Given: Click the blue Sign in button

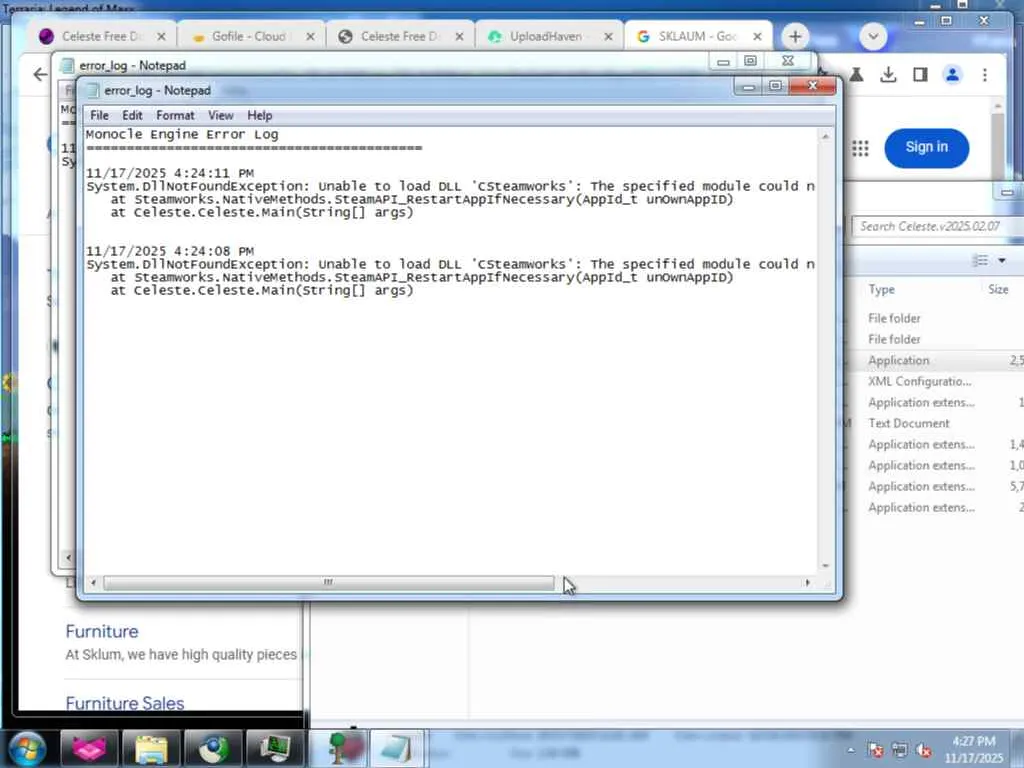Looking at the screenshot, I should point(927,148).
